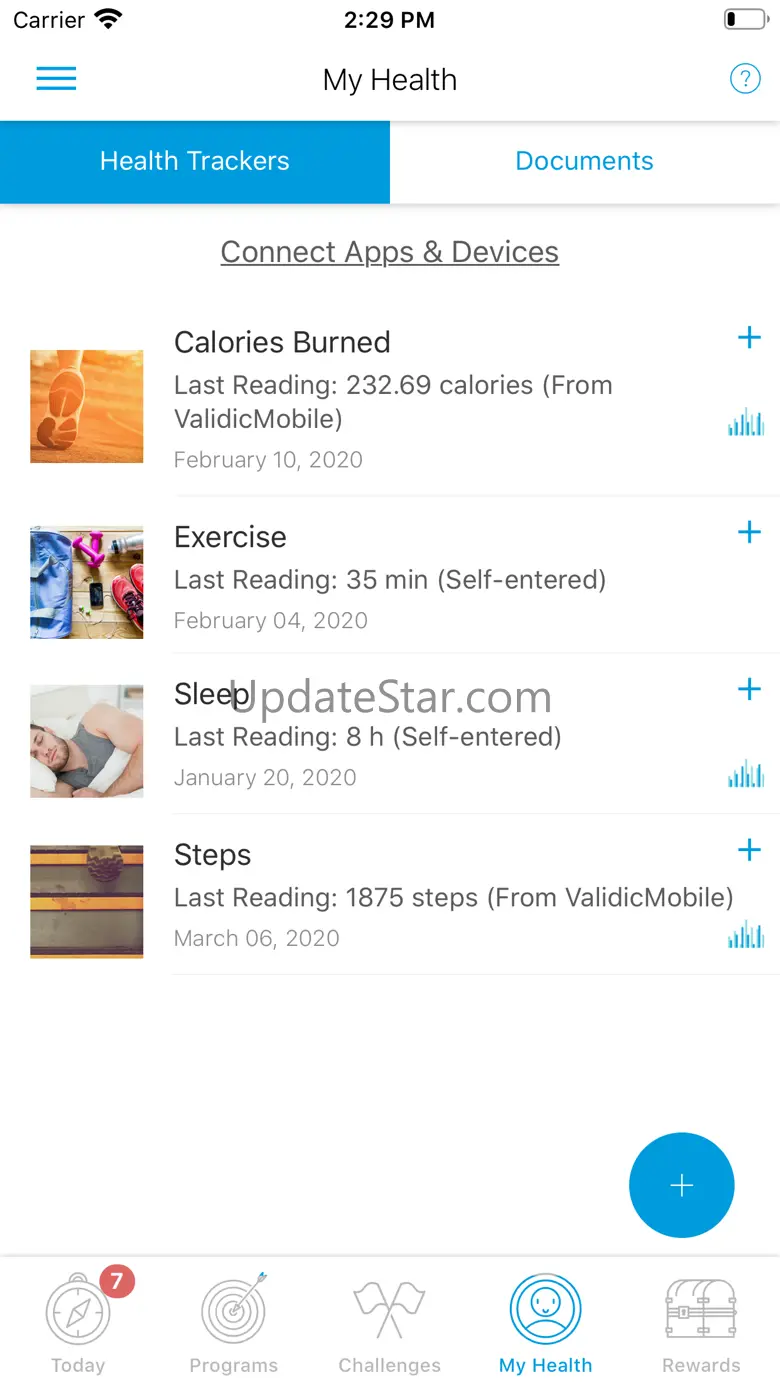Open the hamburger menu icon
Image resolution: width=780 pixels, height=1387 pixels.
(56, 79)
